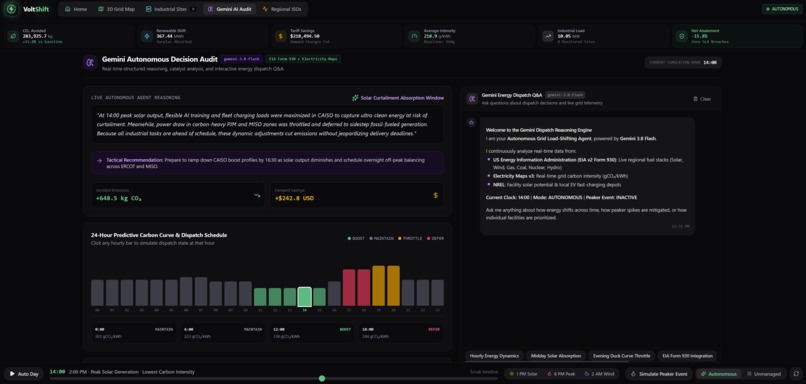Screen dimensions: 806x384
Task: Select the Gemini AI Audit tab
Action: tap(230, 9)
